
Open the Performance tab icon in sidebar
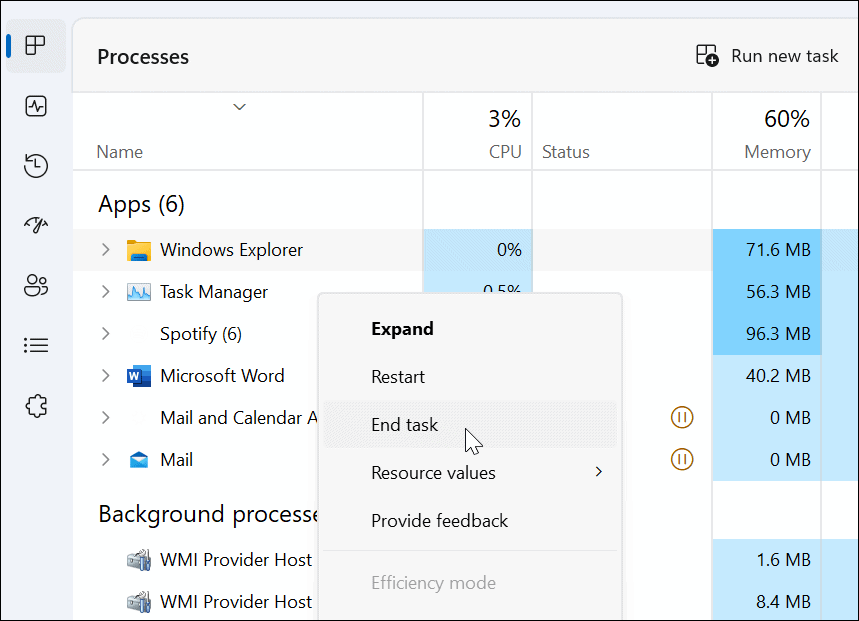pyautogui.click(x=35, y=105)
